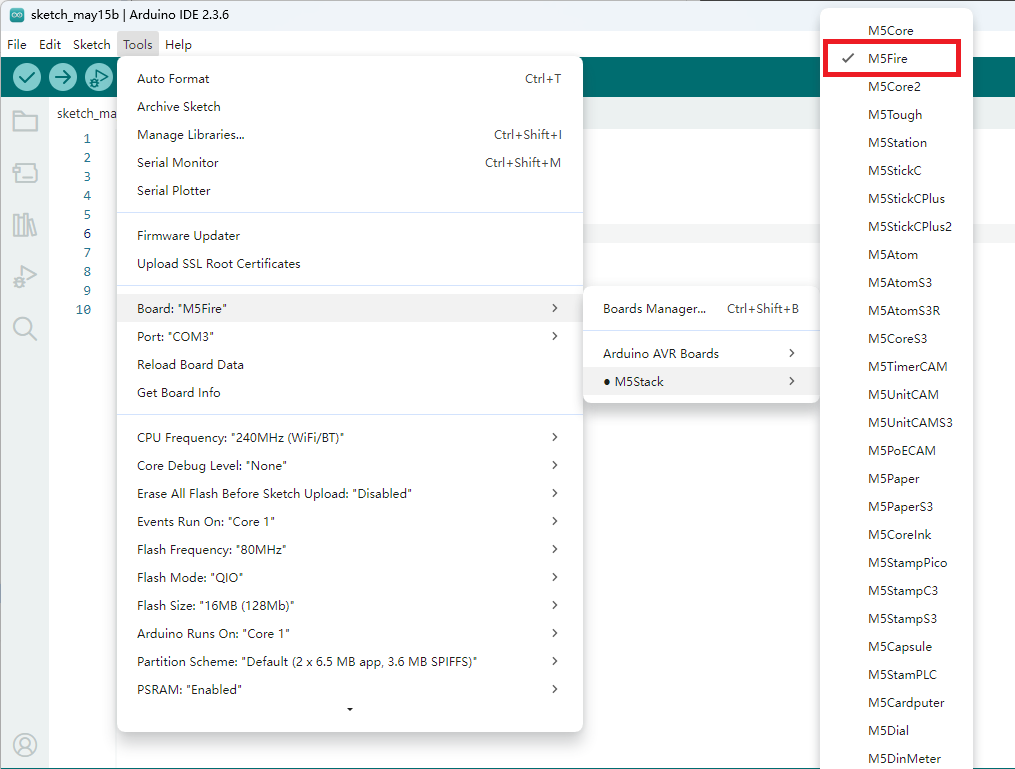Start Debugging with the toolbar play-bug icon
1015x769 pixels.
coord(98,78)
